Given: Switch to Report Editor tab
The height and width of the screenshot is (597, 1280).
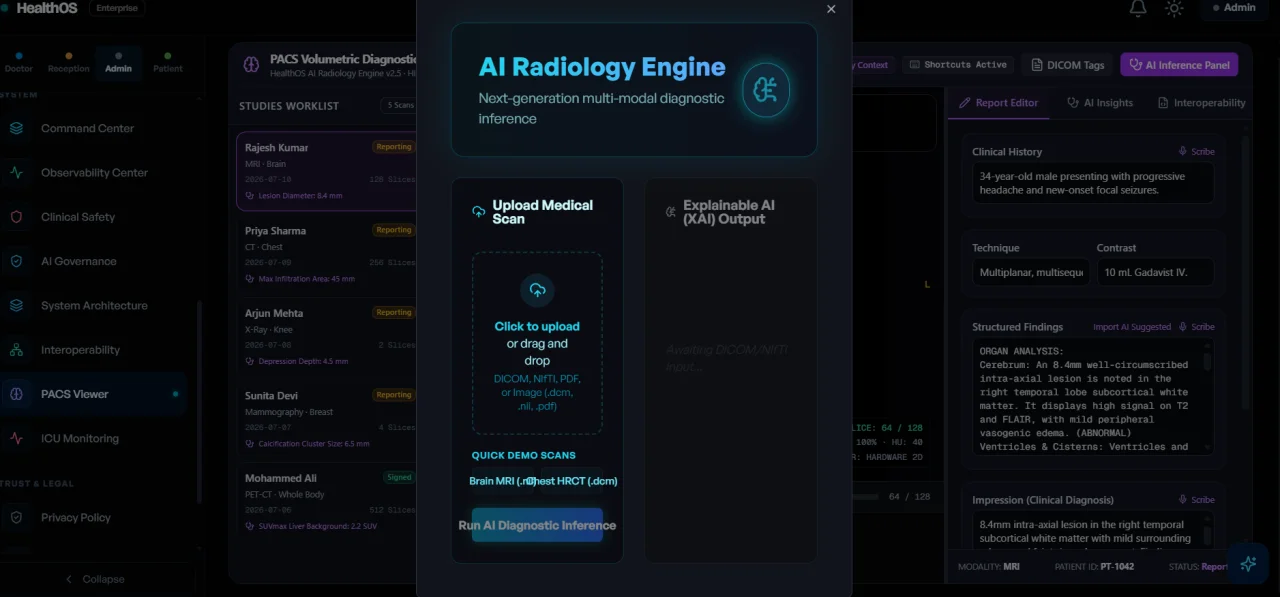Looking at the screenshot, I should [x=999, y=103].
